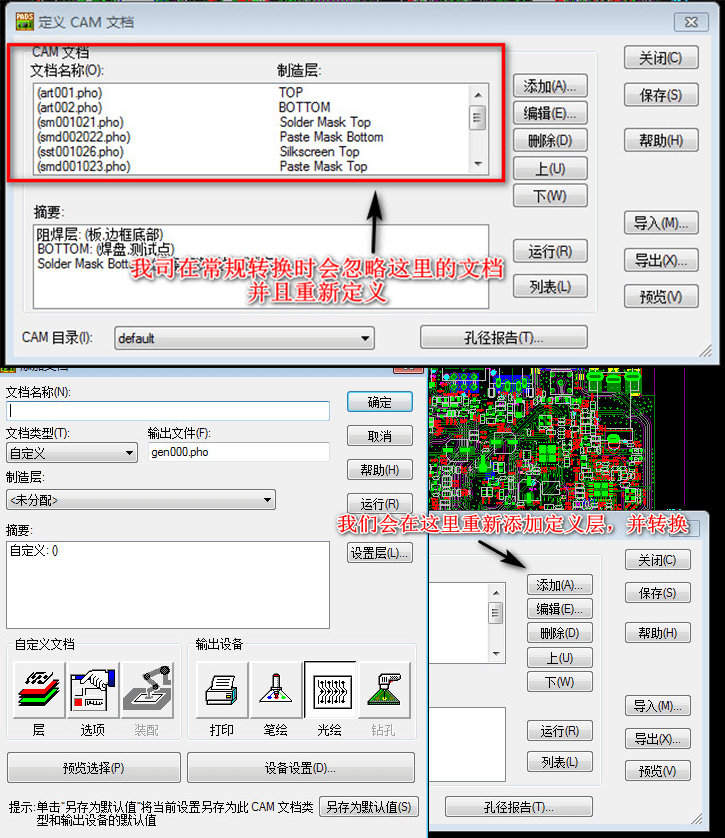Select the 打印 (Print) output device
This screenshot has width=725, height=838.
221,691
